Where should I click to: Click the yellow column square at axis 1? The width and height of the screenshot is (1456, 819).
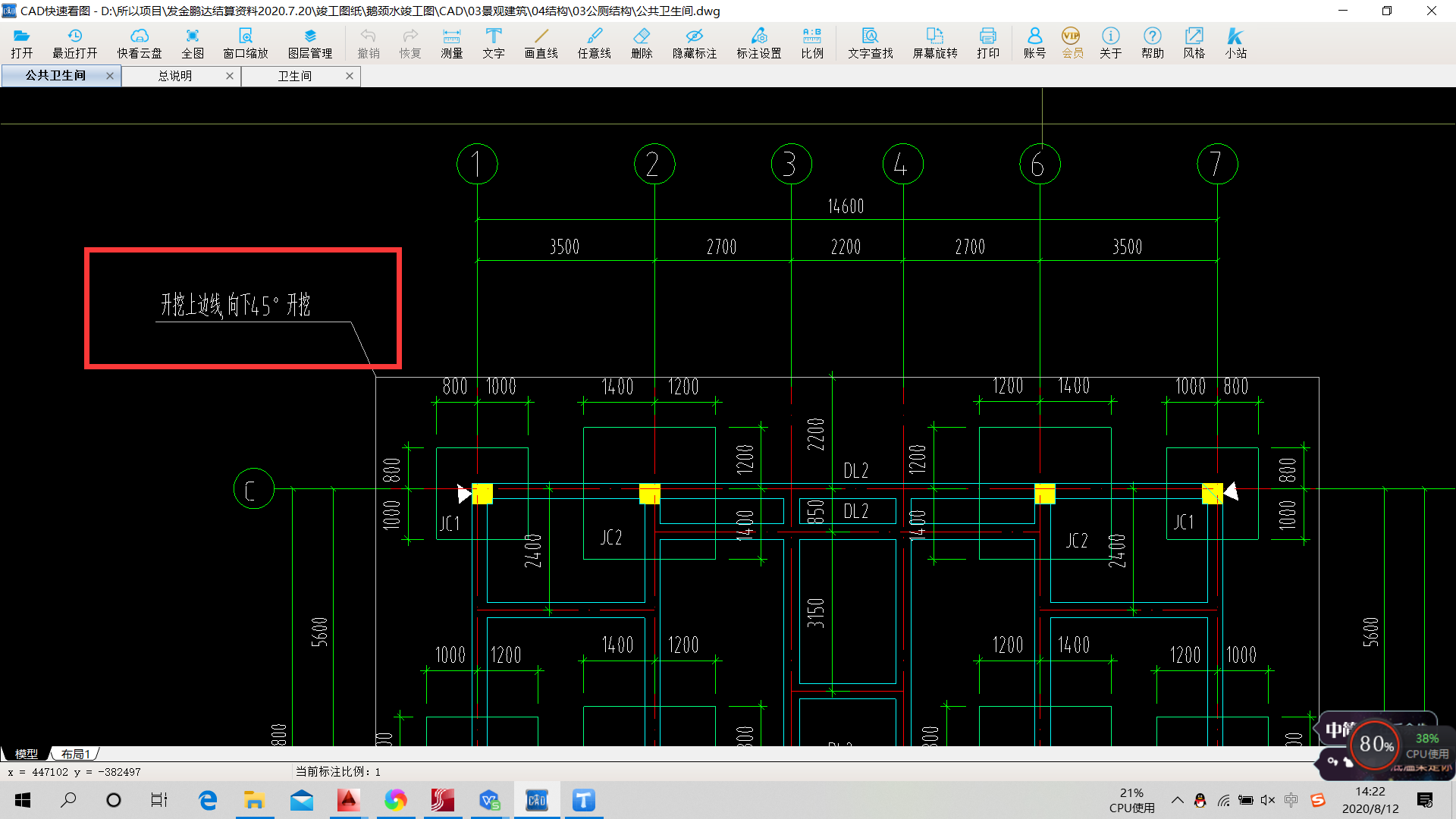482,494
